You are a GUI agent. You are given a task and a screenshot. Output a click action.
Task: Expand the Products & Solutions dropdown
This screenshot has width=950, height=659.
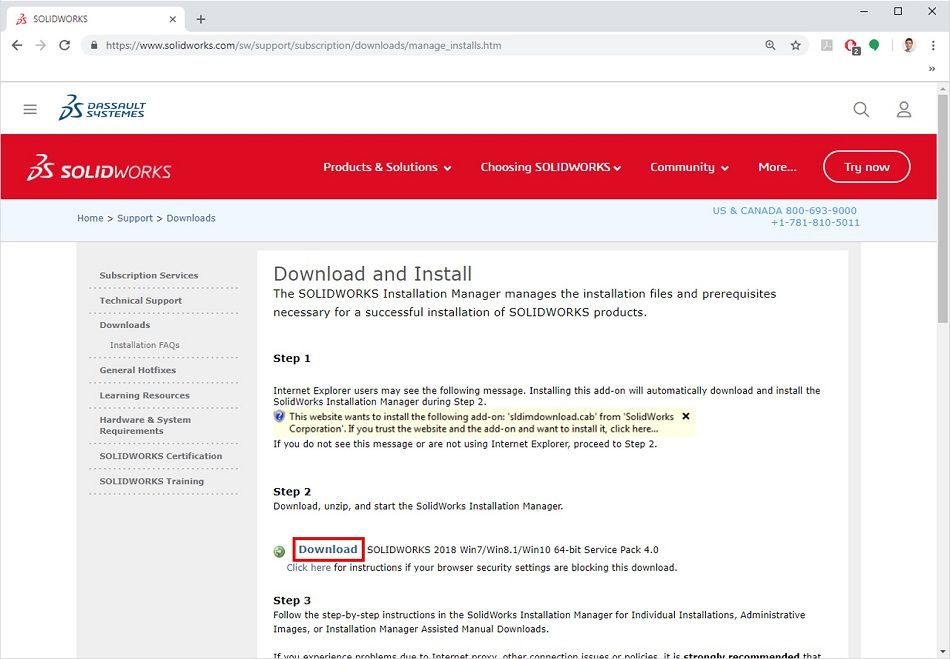coord(387,167)
